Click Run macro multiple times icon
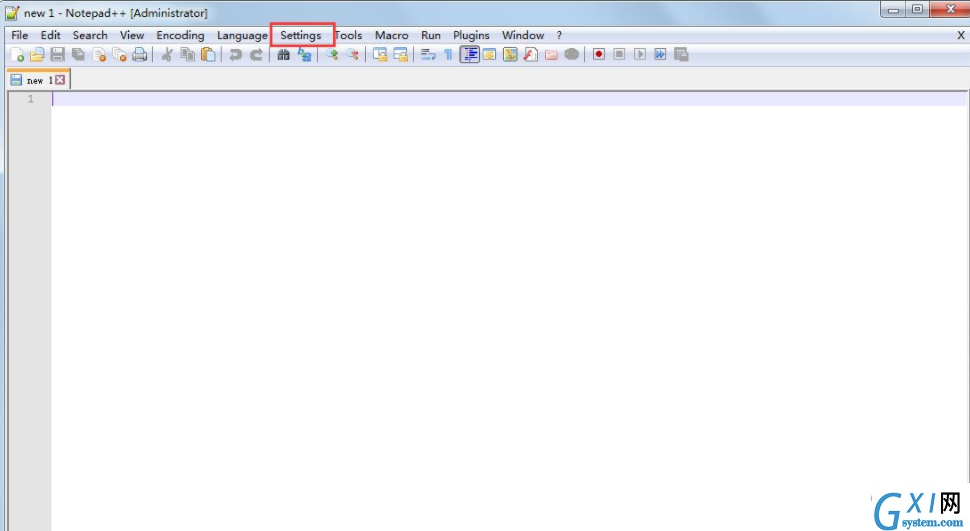Image resolution: width=970 pixels, height=531 pixels. coord(660,54)
